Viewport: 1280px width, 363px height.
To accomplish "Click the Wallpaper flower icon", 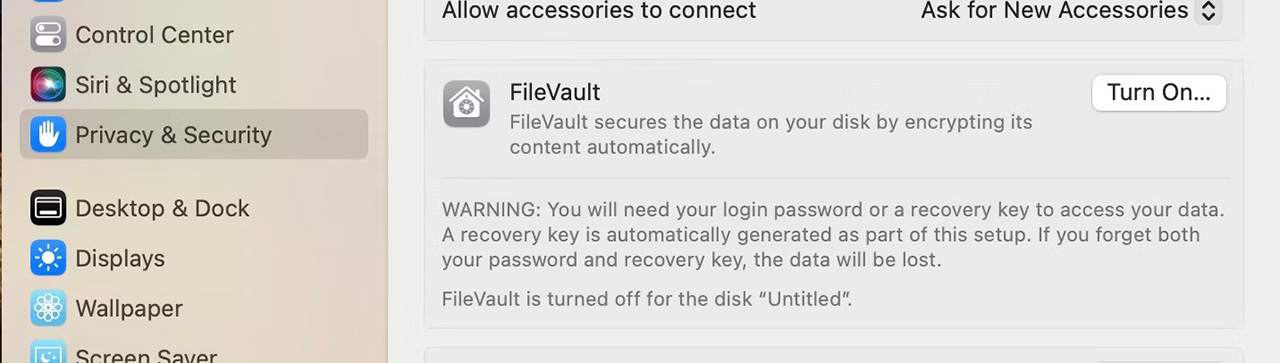I will (x=48, y=308).
